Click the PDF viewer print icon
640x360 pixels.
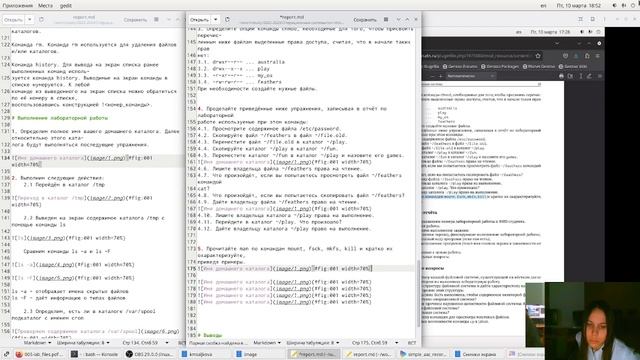pos(561,76)
